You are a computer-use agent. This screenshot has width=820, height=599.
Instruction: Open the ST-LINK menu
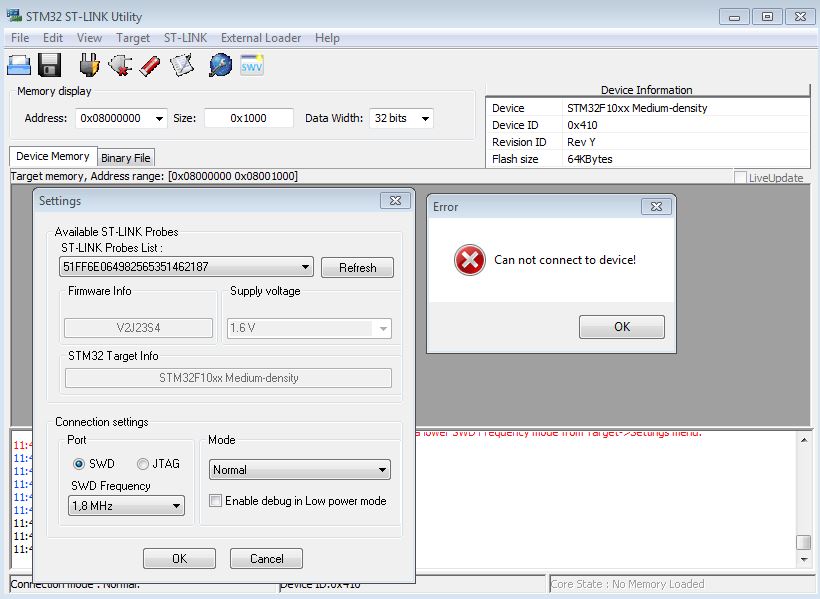pos(185,38)
